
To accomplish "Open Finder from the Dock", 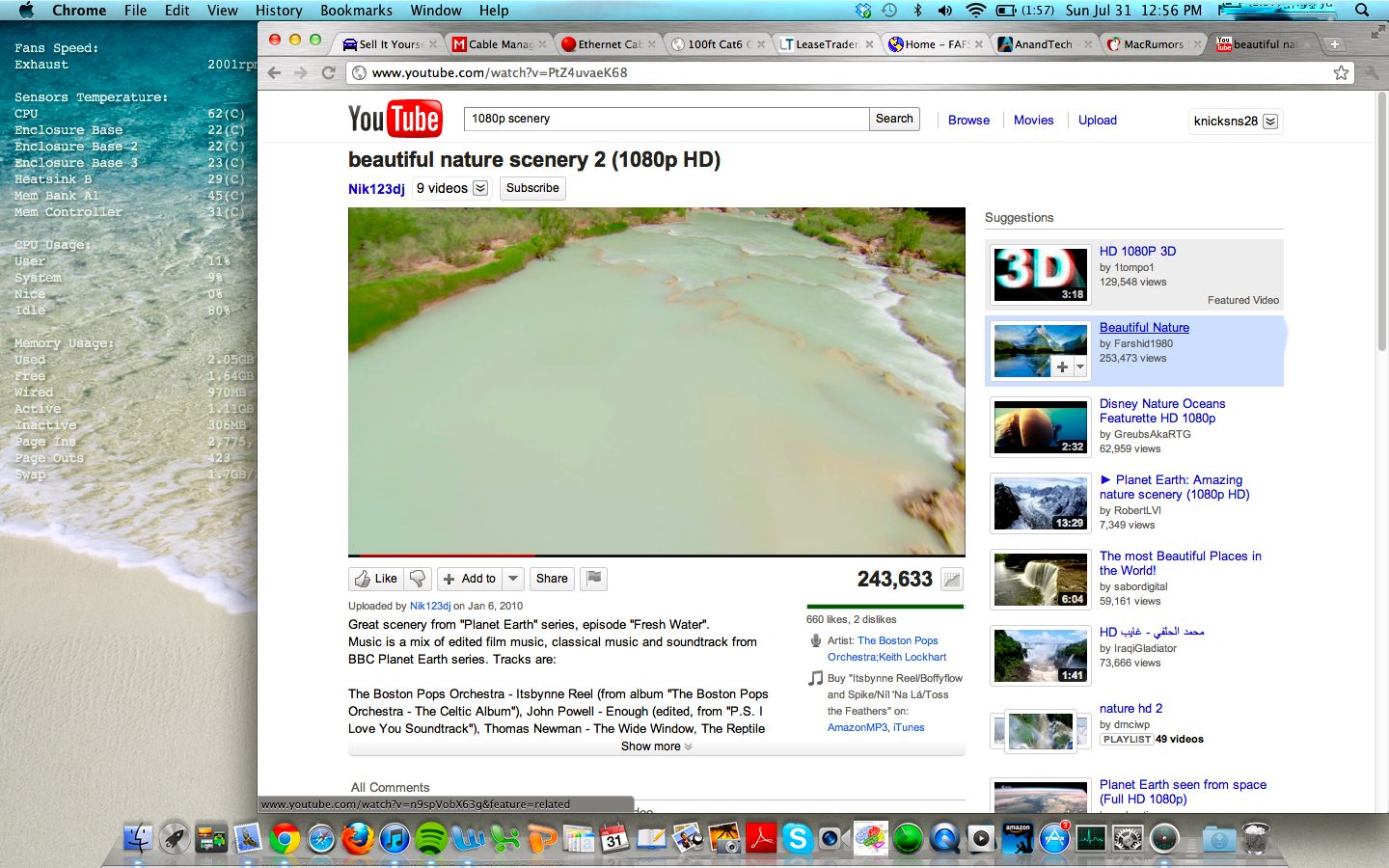I will 138,838.
